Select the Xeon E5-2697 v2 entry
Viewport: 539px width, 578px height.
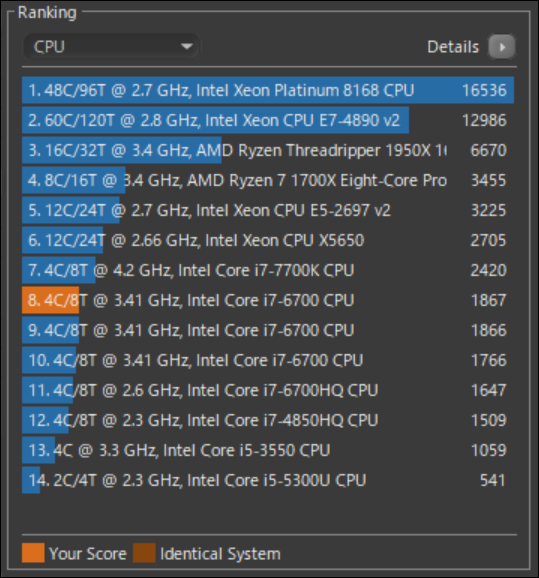pos(268,210)
